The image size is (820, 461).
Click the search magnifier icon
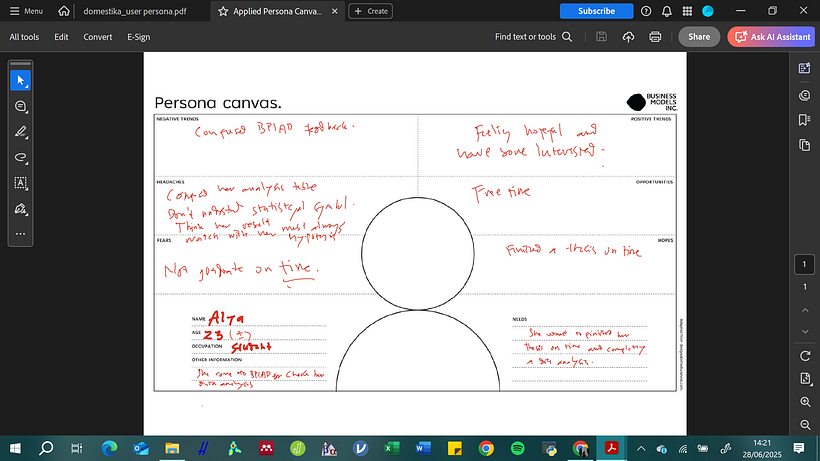pos(567,37)
